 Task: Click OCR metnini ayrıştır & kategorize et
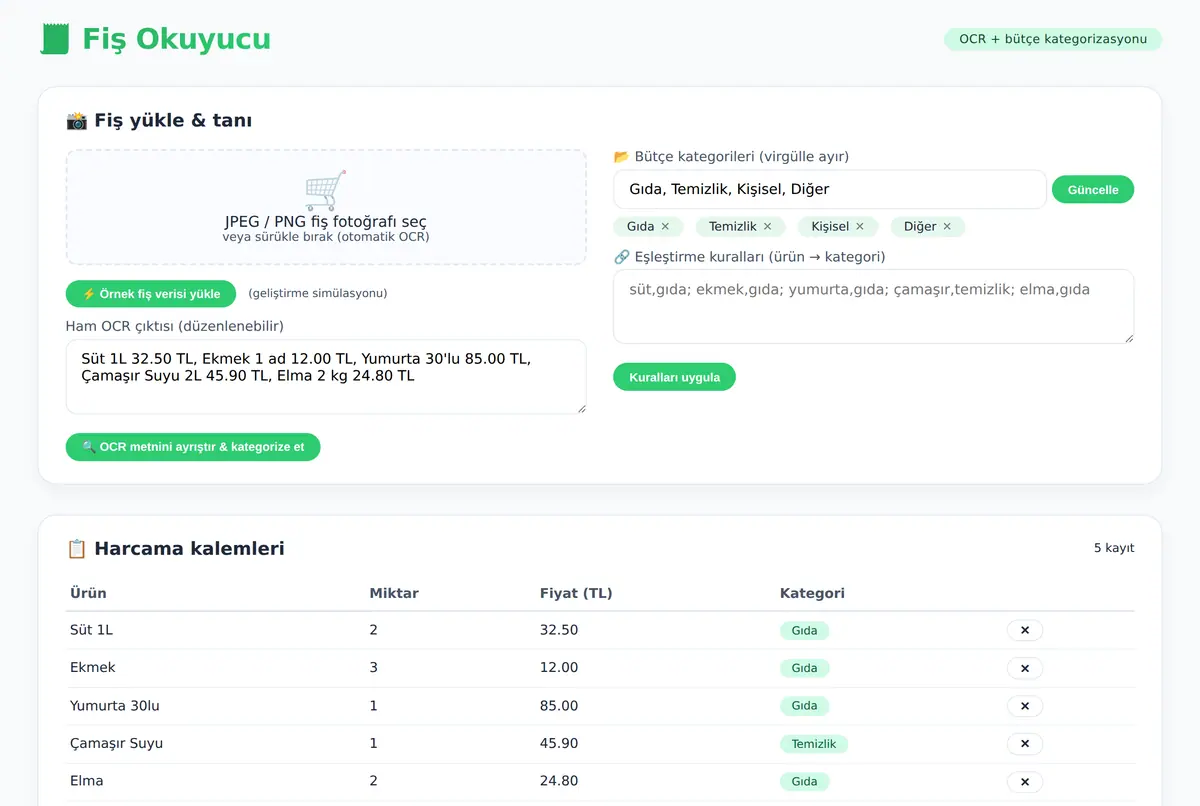tap(193, 447)
